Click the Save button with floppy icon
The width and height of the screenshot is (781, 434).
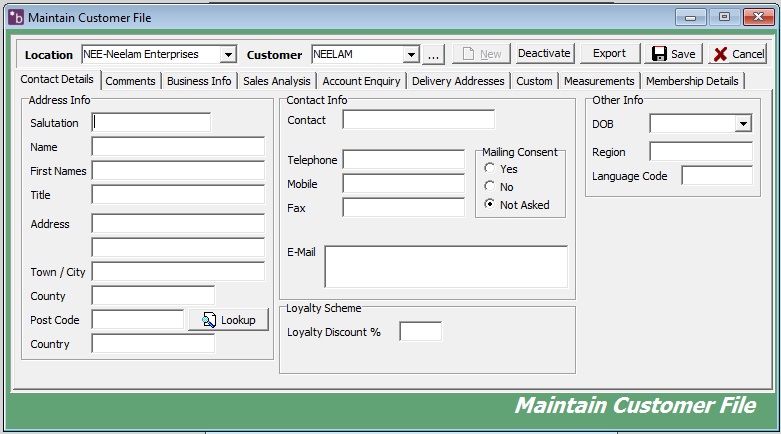click(x=675, y=54)
